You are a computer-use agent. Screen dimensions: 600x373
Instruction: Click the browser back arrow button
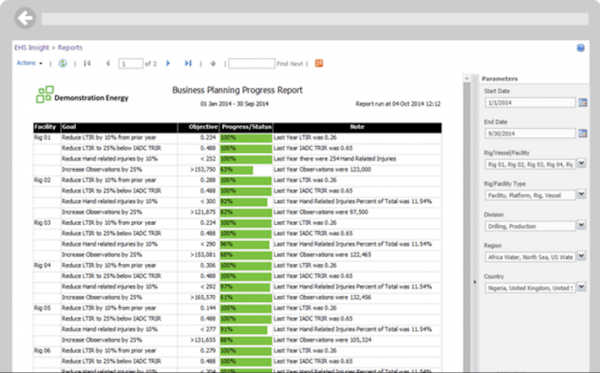click(x=25, y=18)
